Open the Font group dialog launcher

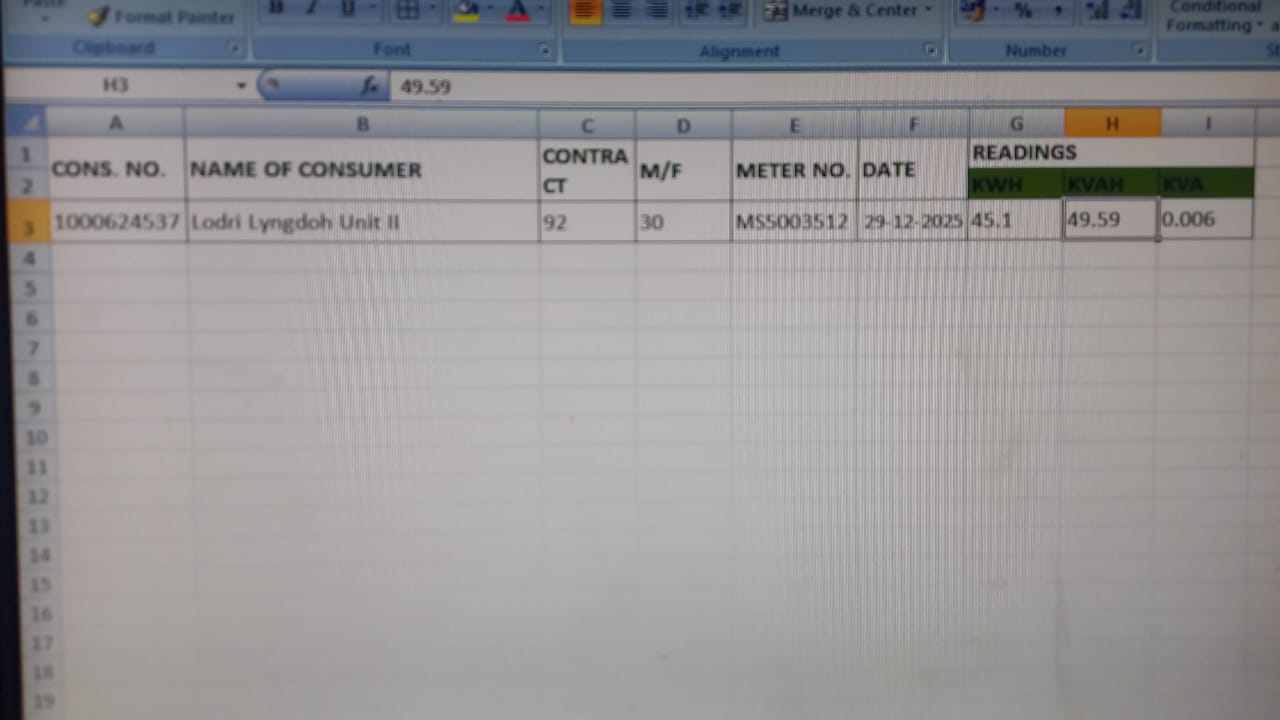(545, 50)
